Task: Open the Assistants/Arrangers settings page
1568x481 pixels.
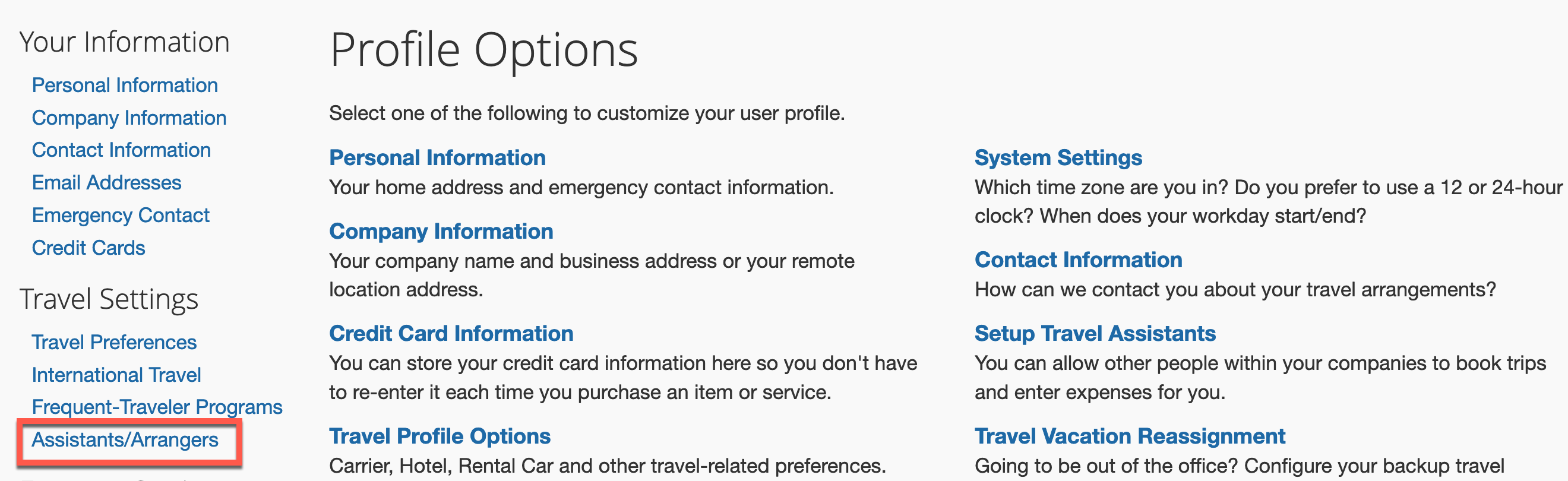Action: [x=127, y=439]
